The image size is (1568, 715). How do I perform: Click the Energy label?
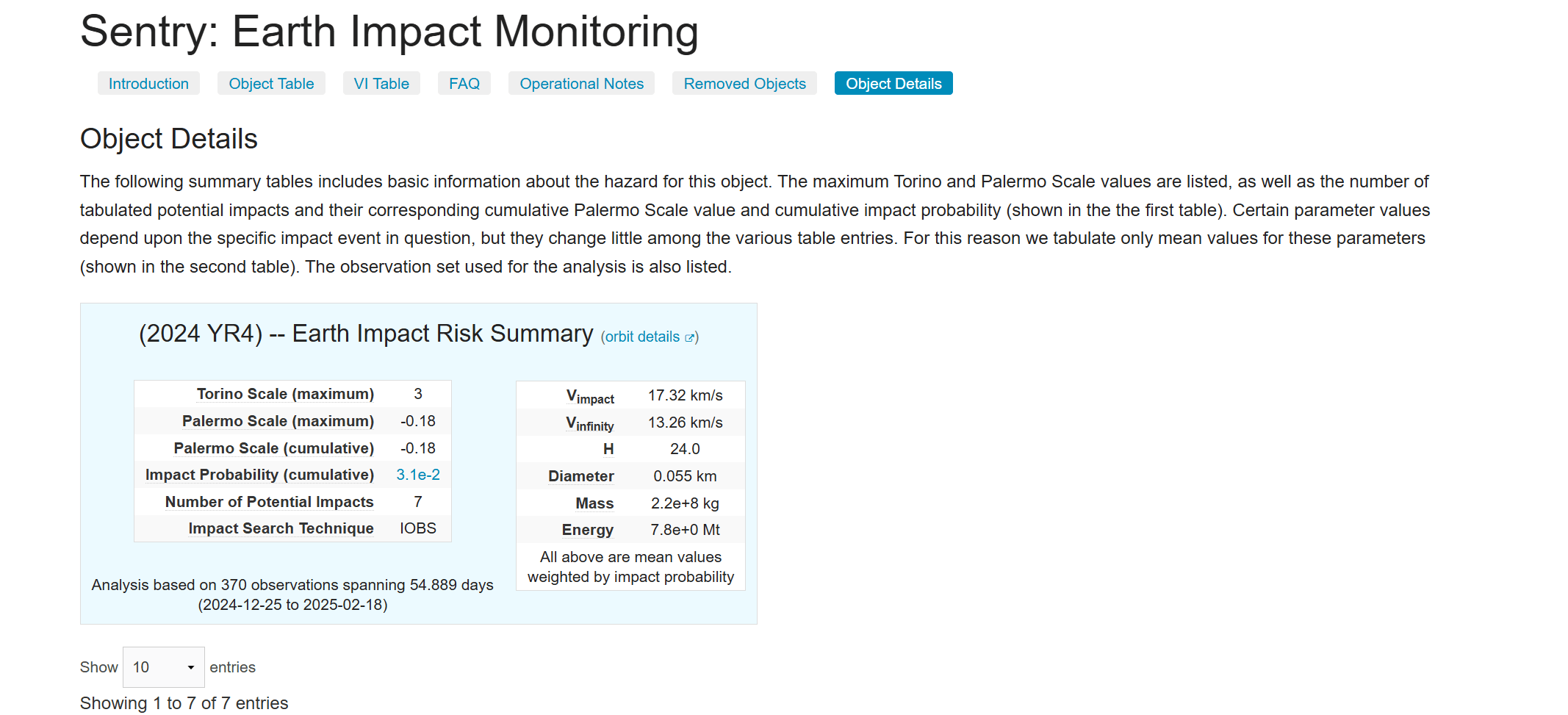tap(587, 530)
